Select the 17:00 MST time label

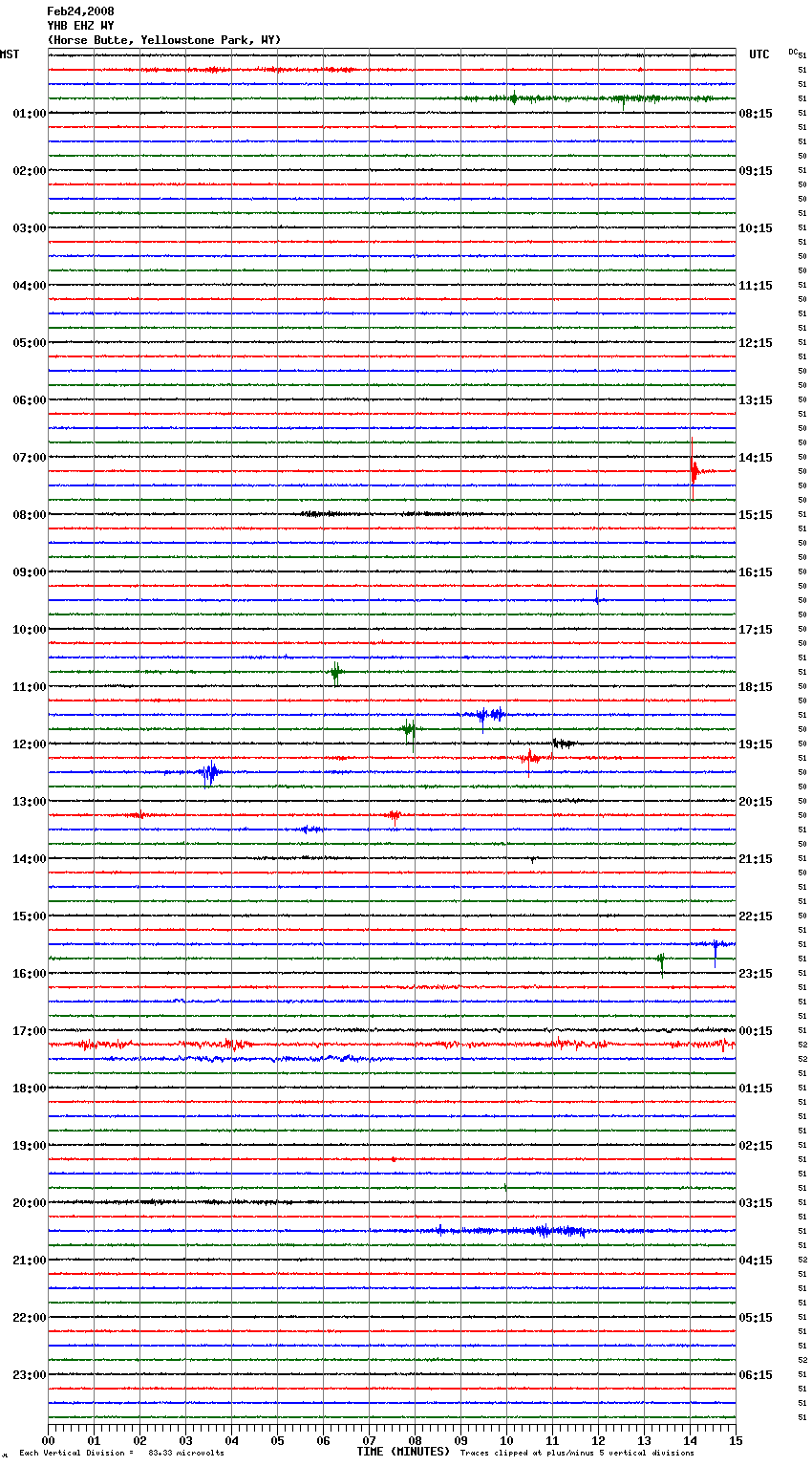(x=30, y=1031)
